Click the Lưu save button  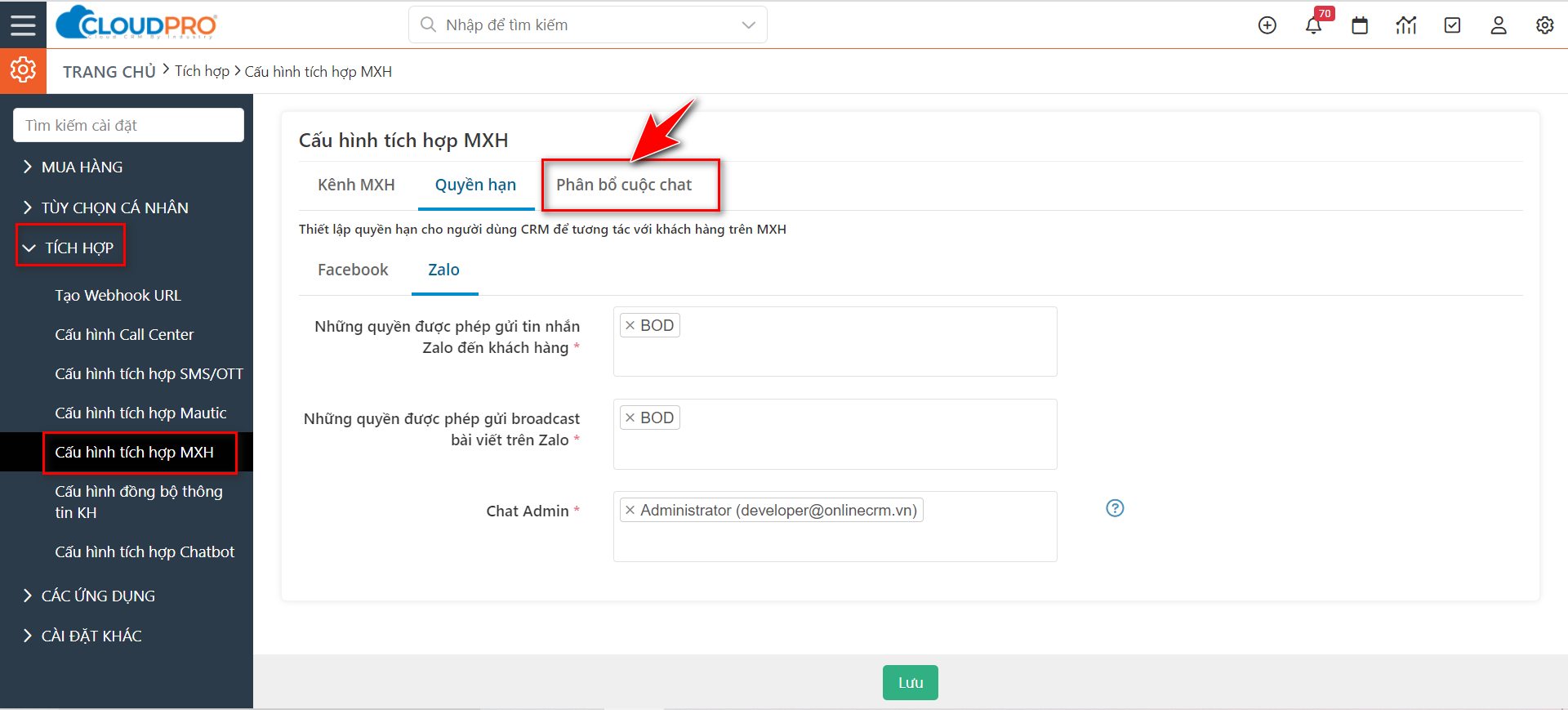click(911, 682)
